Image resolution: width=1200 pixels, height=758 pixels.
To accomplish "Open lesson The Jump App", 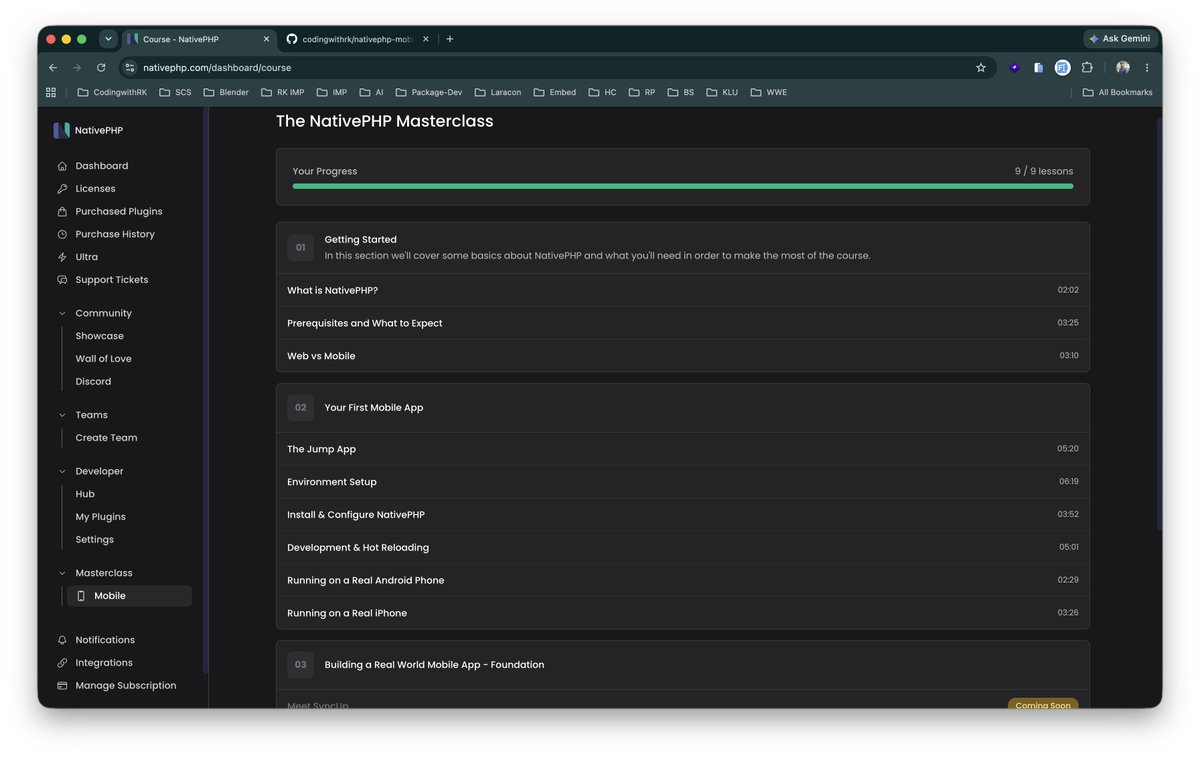I will pos(683,449).
